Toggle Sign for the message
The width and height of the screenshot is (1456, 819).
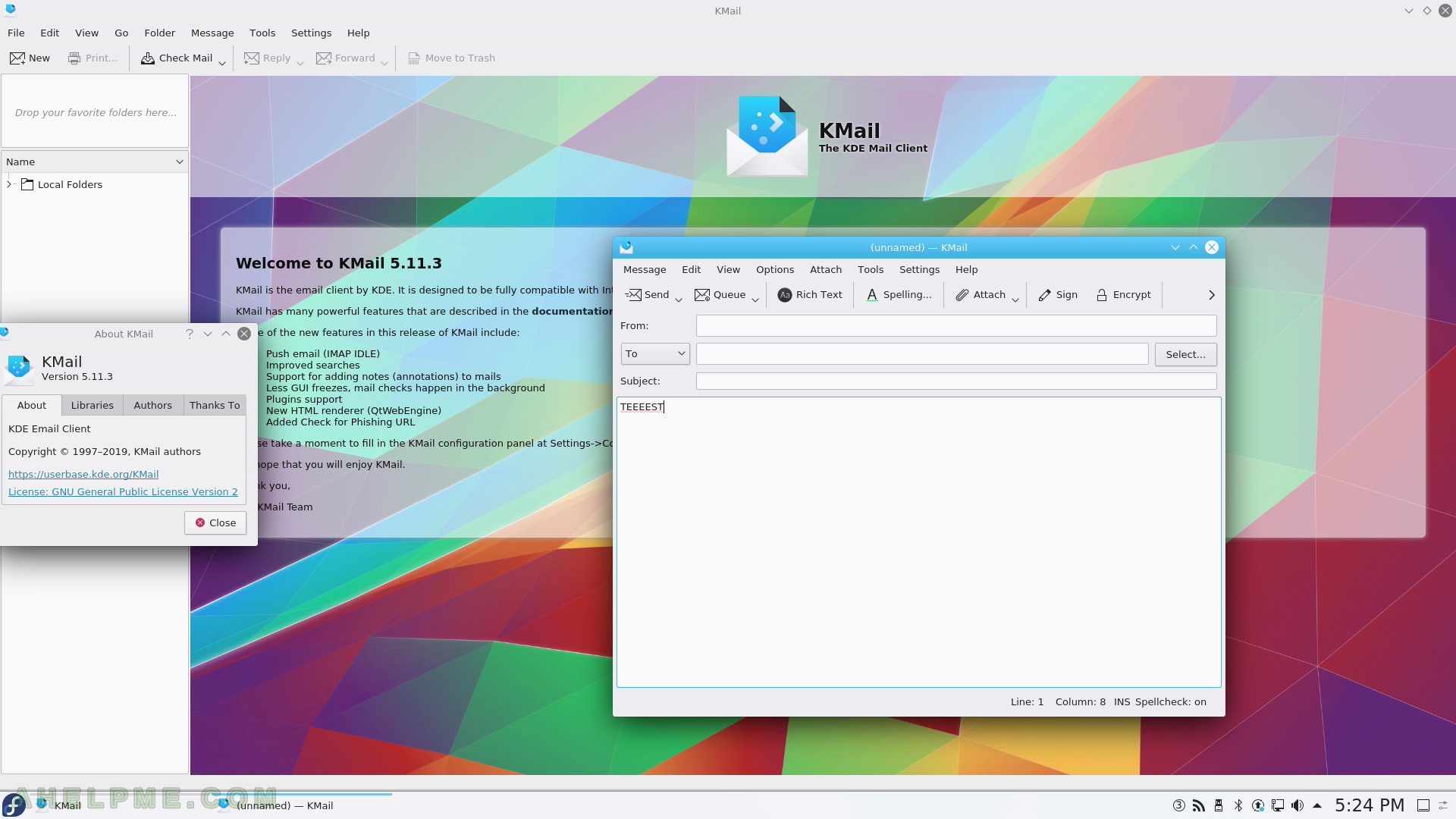pos(1058,295)
